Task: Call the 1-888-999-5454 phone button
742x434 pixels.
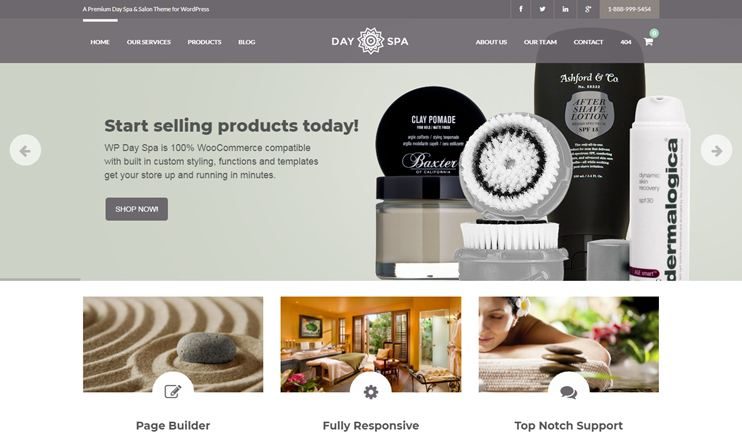Action: click(629, 9)
